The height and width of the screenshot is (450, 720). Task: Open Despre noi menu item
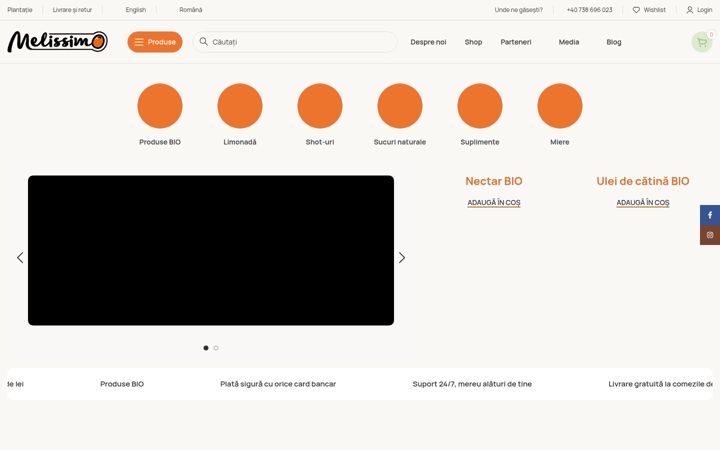[428, 42]
